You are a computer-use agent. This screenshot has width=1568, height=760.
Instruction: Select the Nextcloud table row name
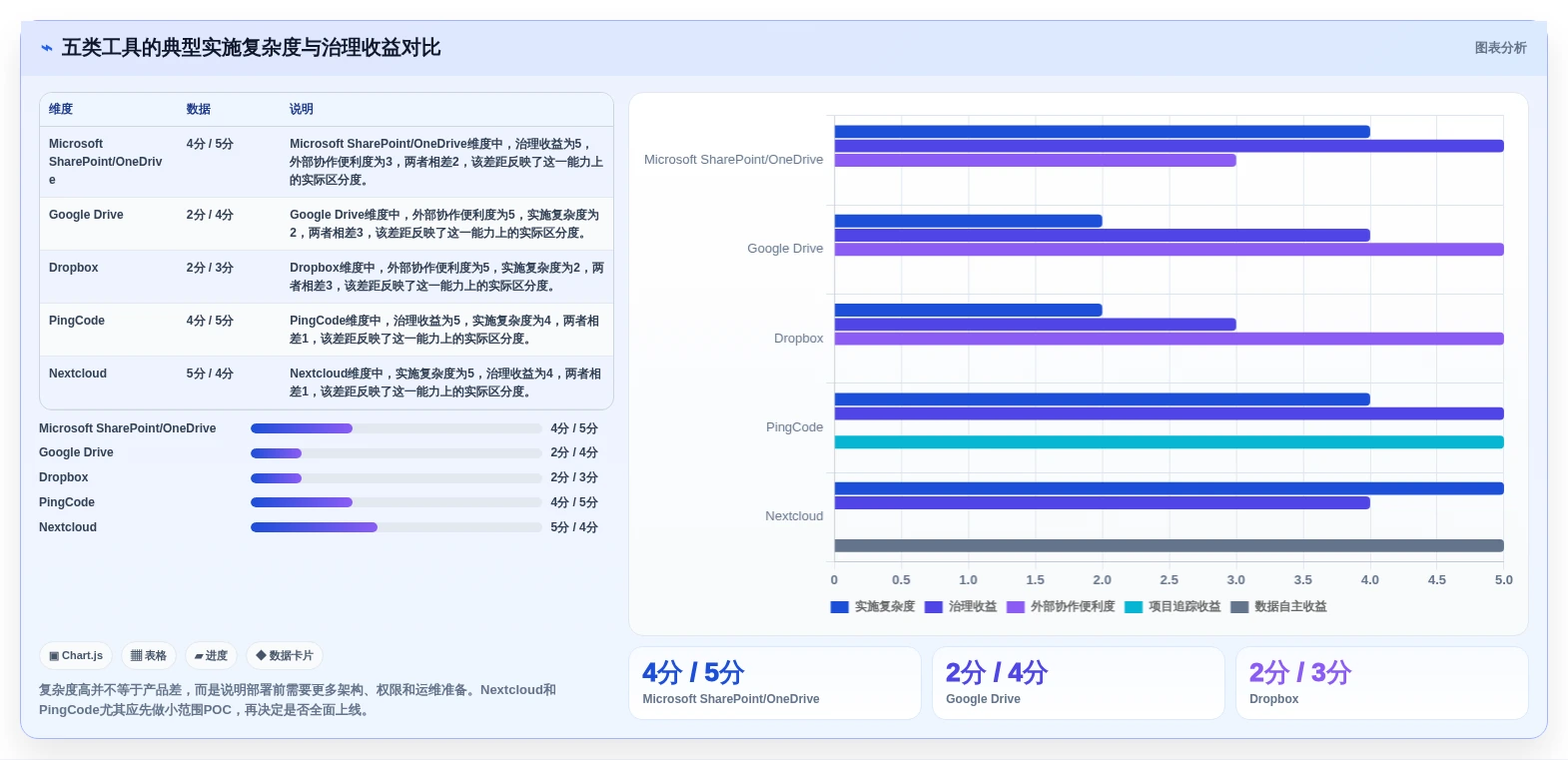[78, 374]
